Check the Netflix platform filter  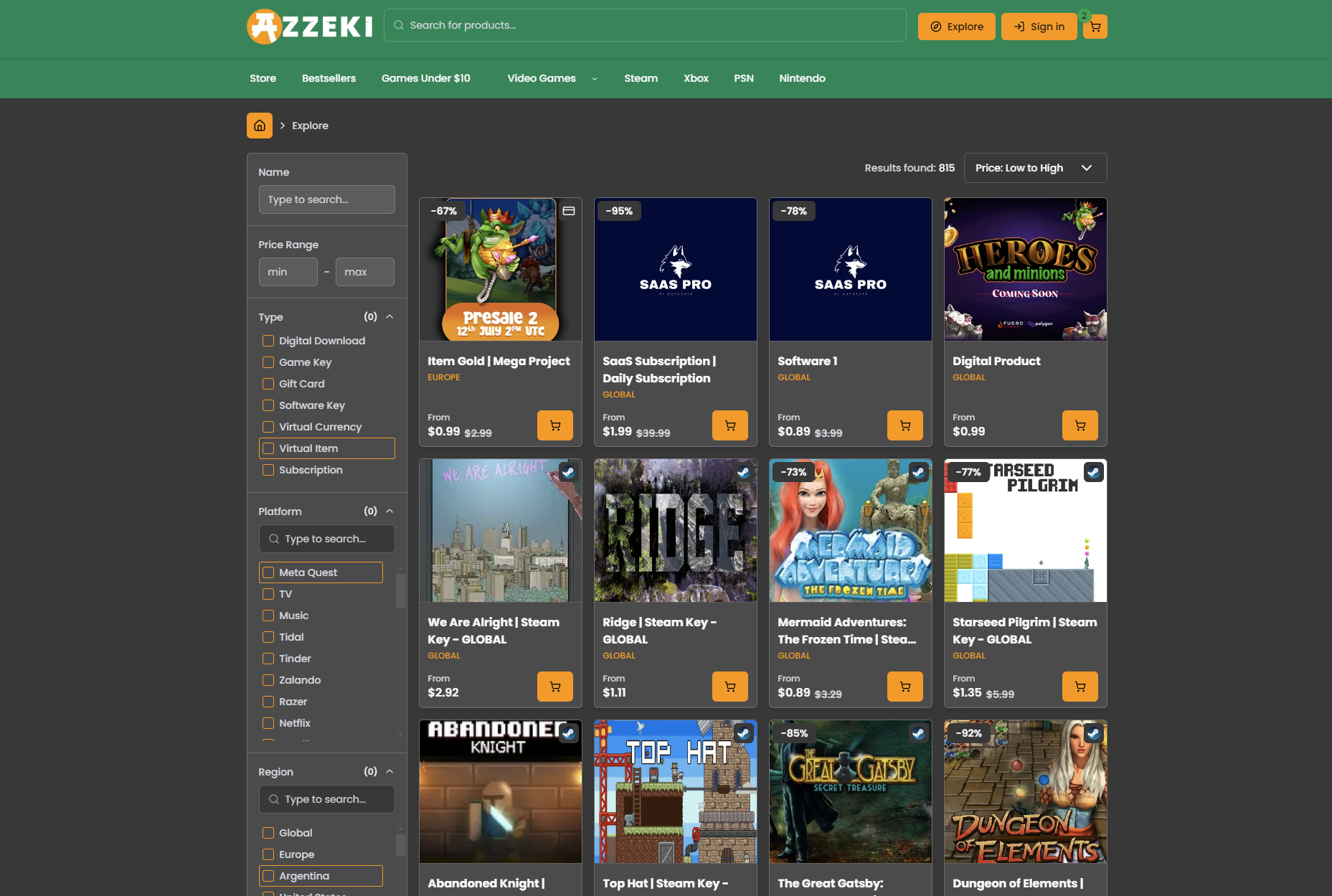click(x=268, y=723)
